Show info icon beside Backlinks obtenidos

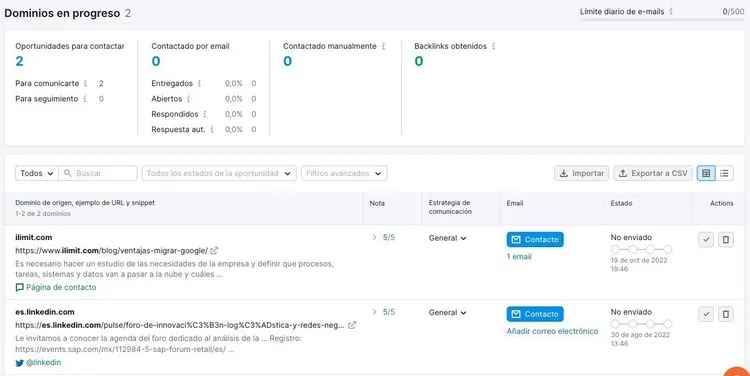[494, 46]
